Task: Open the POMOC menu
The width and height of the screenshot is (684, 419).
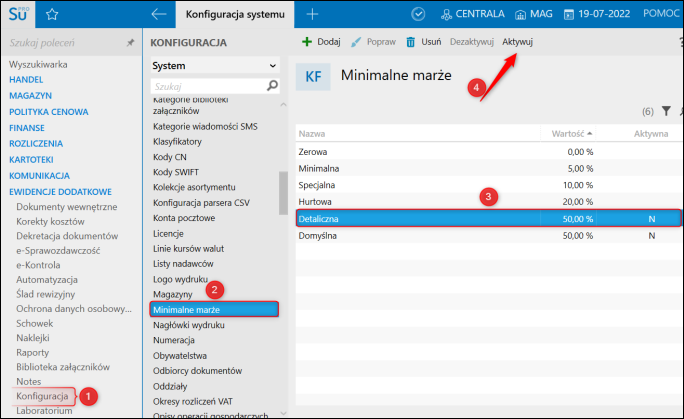Action: click(x=661, y=14)
